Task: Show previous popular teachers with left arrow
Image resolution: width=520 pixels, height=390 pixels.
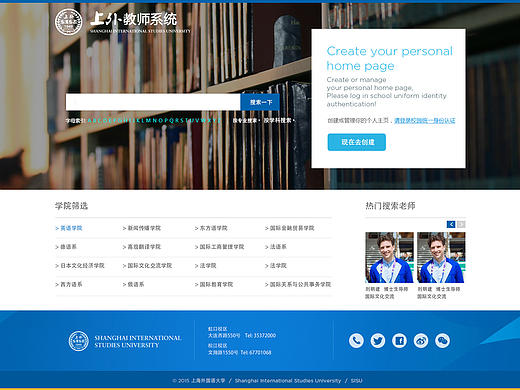Action: click(451, 224)
